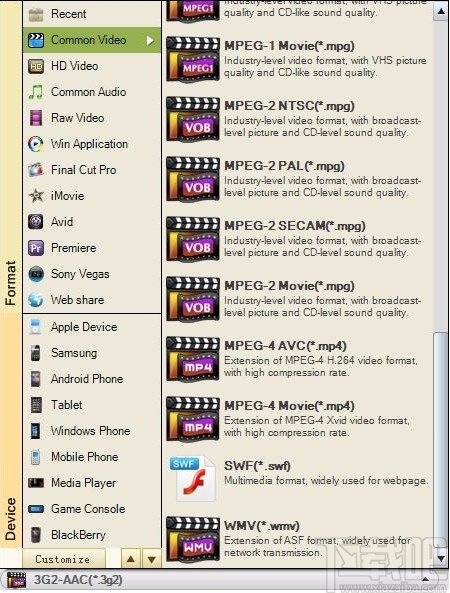
Task: Switch to the Device vertical tab
Action: point(11,431)
